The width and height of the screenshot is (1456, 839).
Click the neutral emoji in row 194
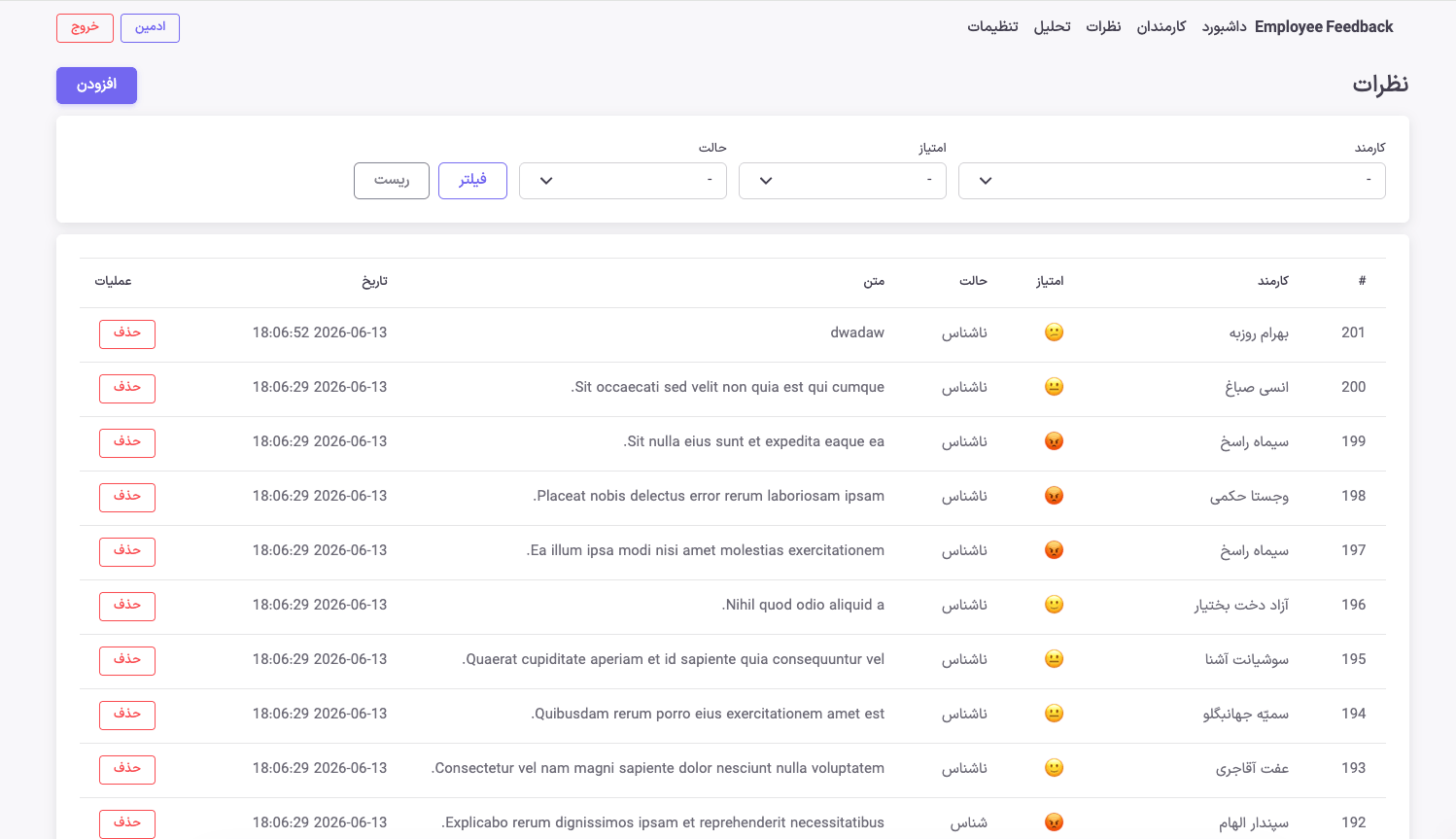click(x=1054, y=714)
